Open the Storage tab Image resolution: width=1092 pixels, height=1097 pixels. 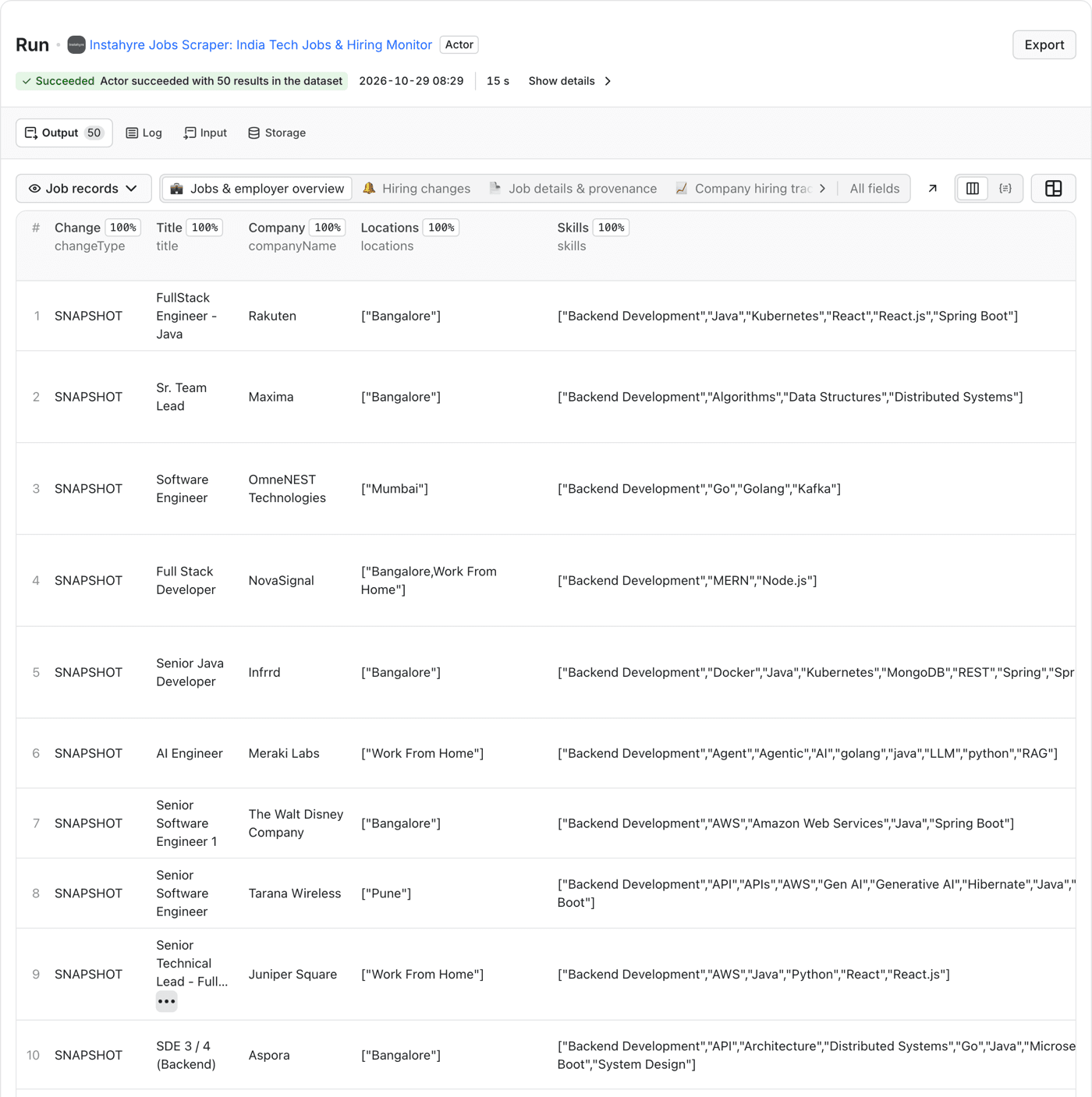pyautogui.click(x=277, y=133)
